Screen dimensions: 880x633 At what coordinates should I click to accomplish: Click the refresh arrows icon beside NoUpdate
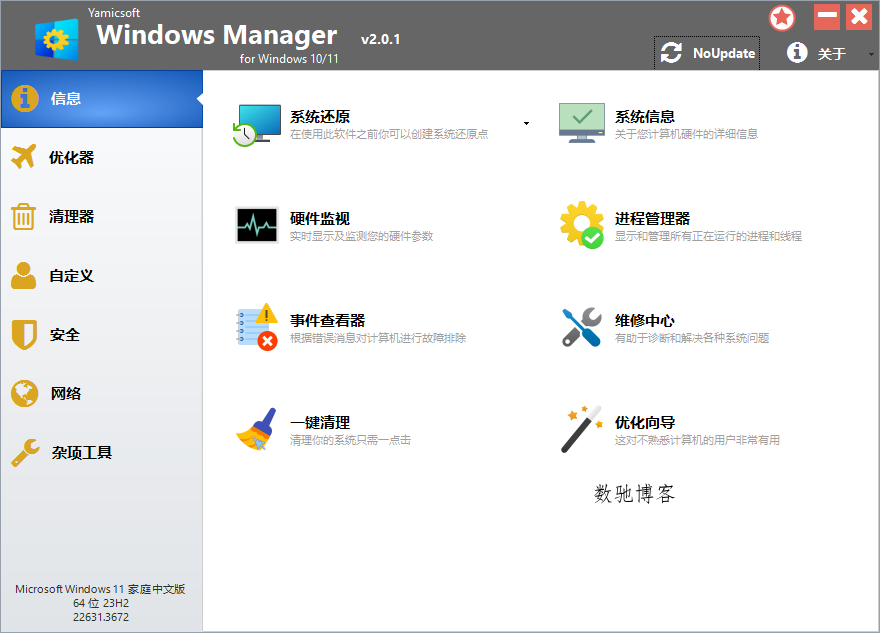click(671, 53)
